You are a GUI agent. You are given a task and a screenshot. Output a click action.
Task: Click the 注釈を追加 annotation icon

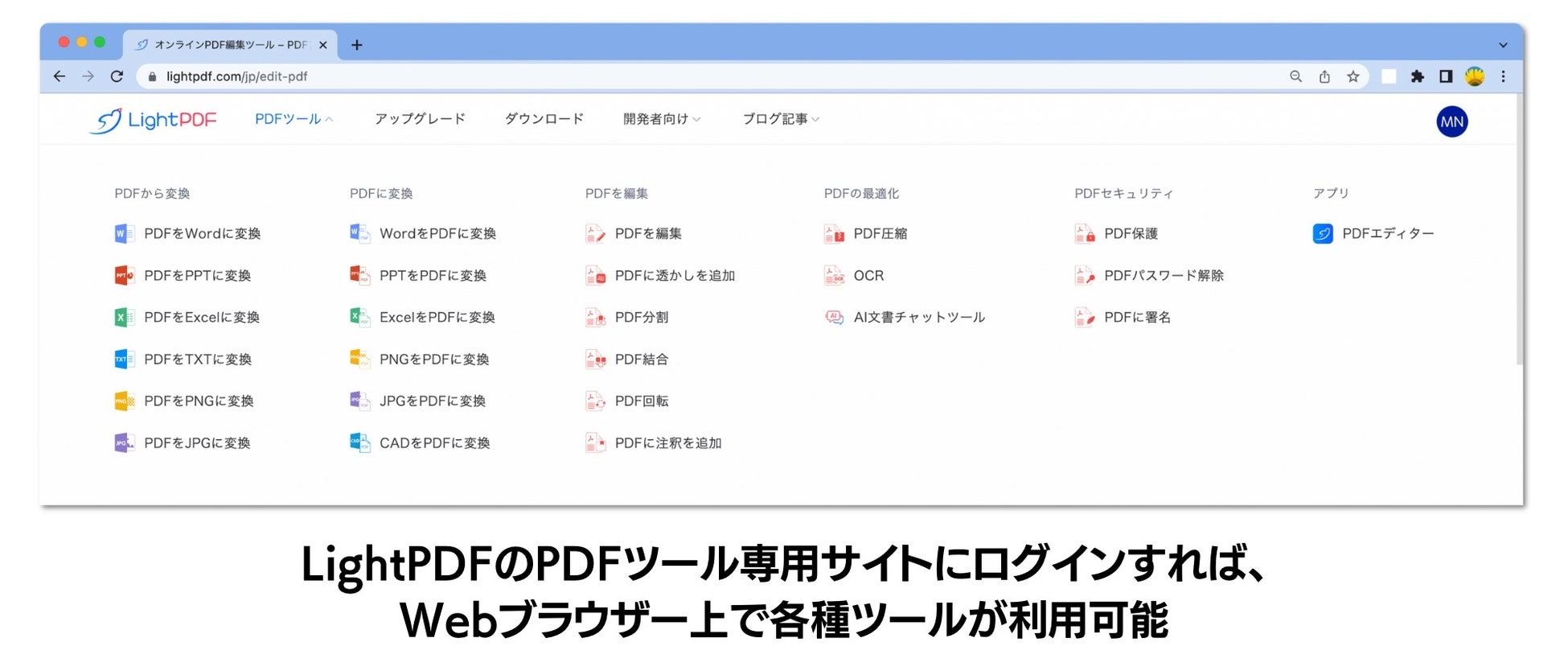click(x=595, y=443)
